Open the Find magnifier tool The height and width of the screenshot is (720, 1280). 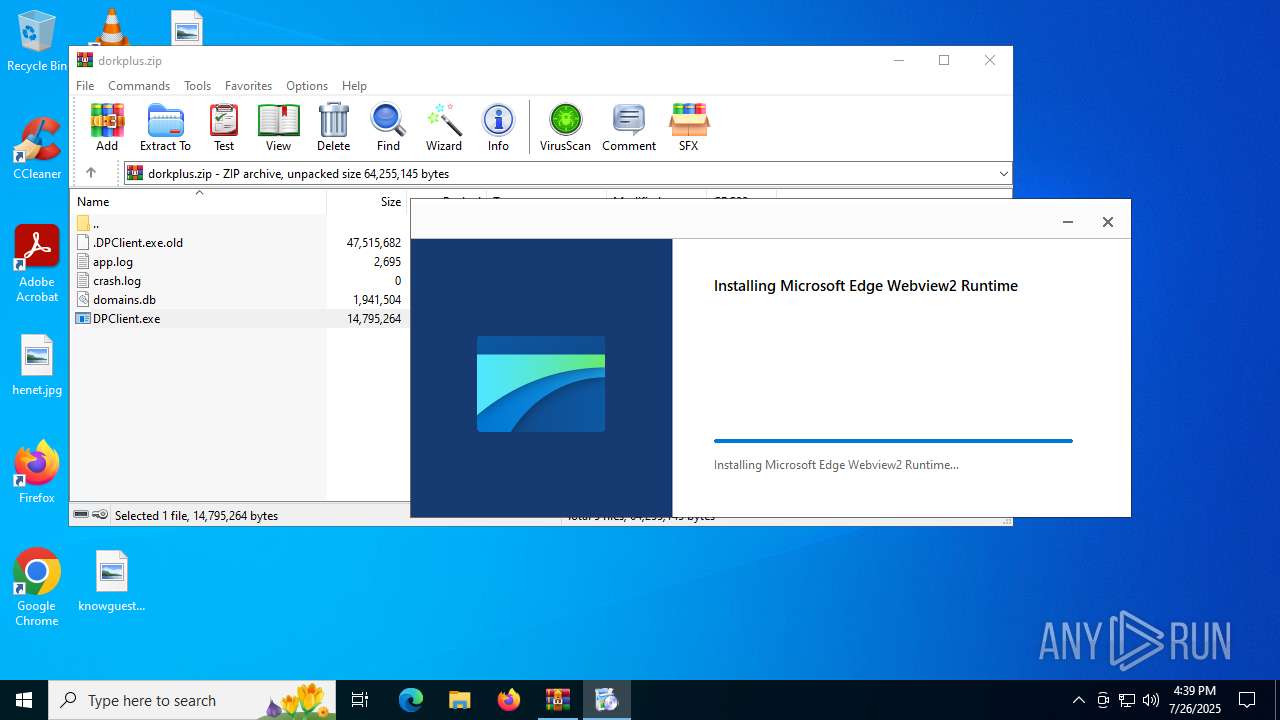[388, 127]
